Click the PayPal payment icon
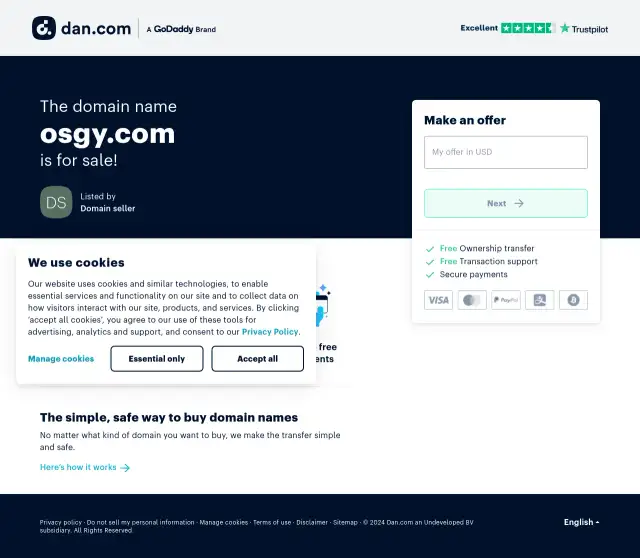Viewport: 640px width, 558px height. pos(506,300)
